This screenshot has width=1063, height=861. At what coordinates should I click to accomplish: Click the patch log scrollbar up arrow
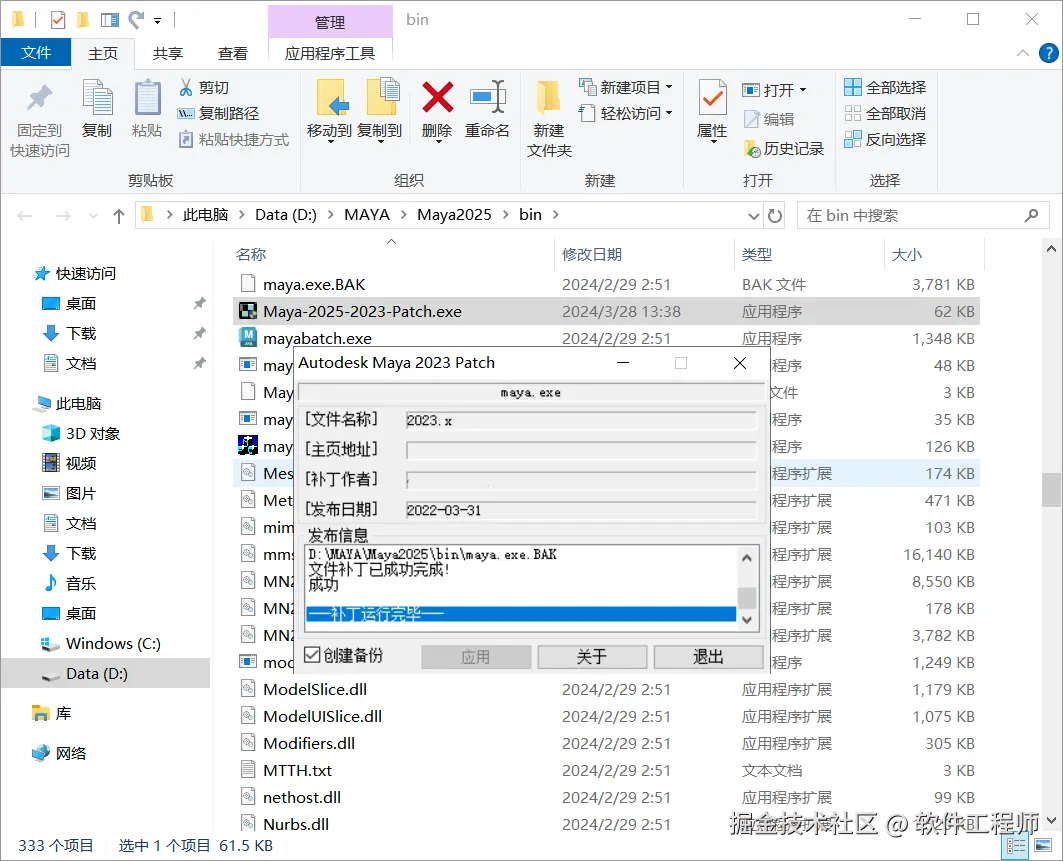(746, 558)
